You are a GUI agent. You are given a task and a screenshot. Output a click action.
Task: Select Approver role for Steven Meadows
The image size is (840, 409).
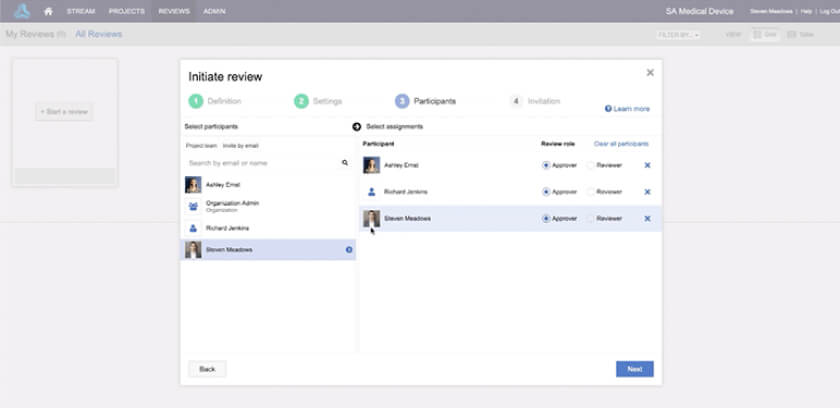[x=546, y=219]
